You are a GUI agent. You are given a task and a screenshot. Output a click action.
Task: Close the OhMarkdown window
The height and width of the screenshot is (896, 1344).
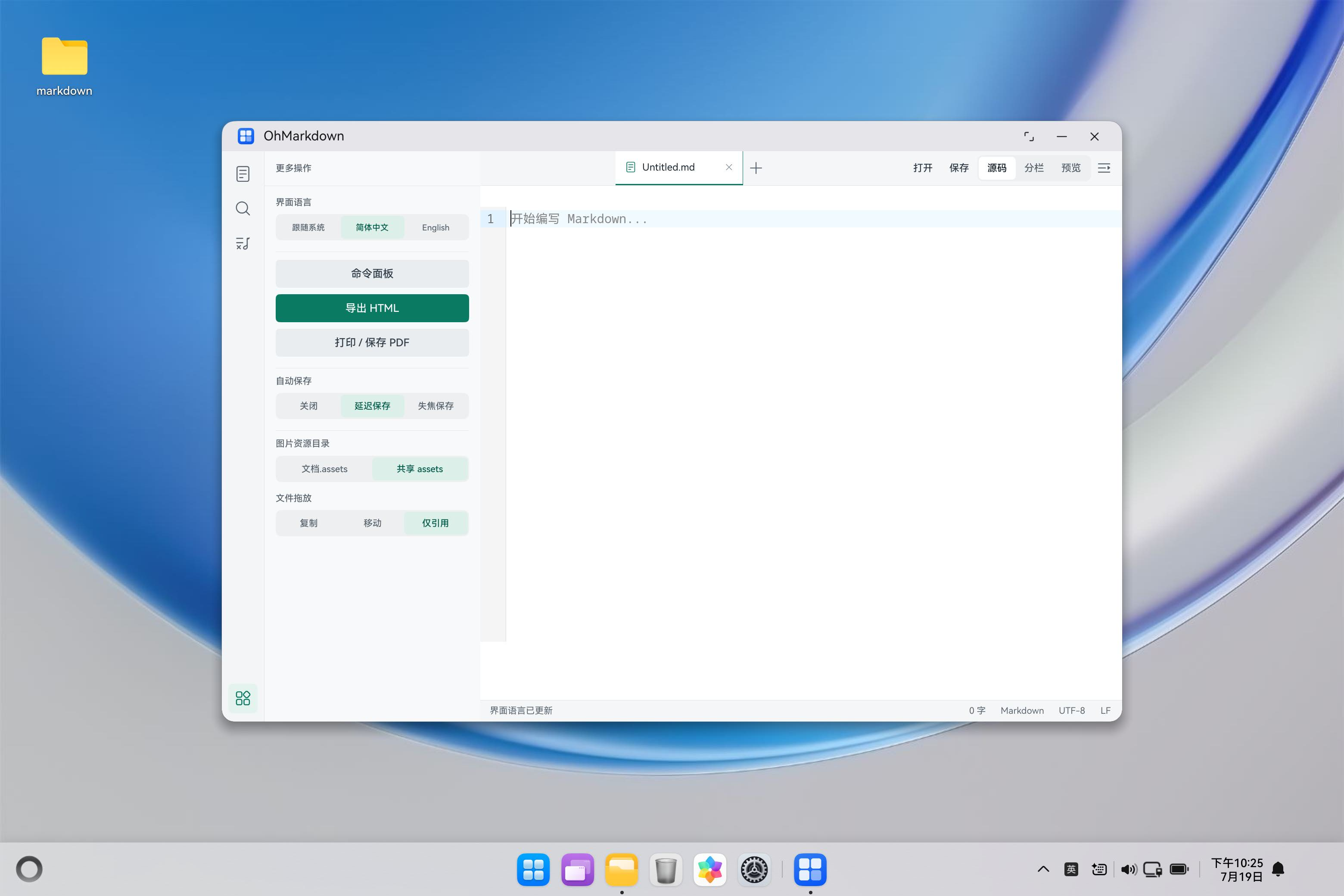tap(1094, 137)
